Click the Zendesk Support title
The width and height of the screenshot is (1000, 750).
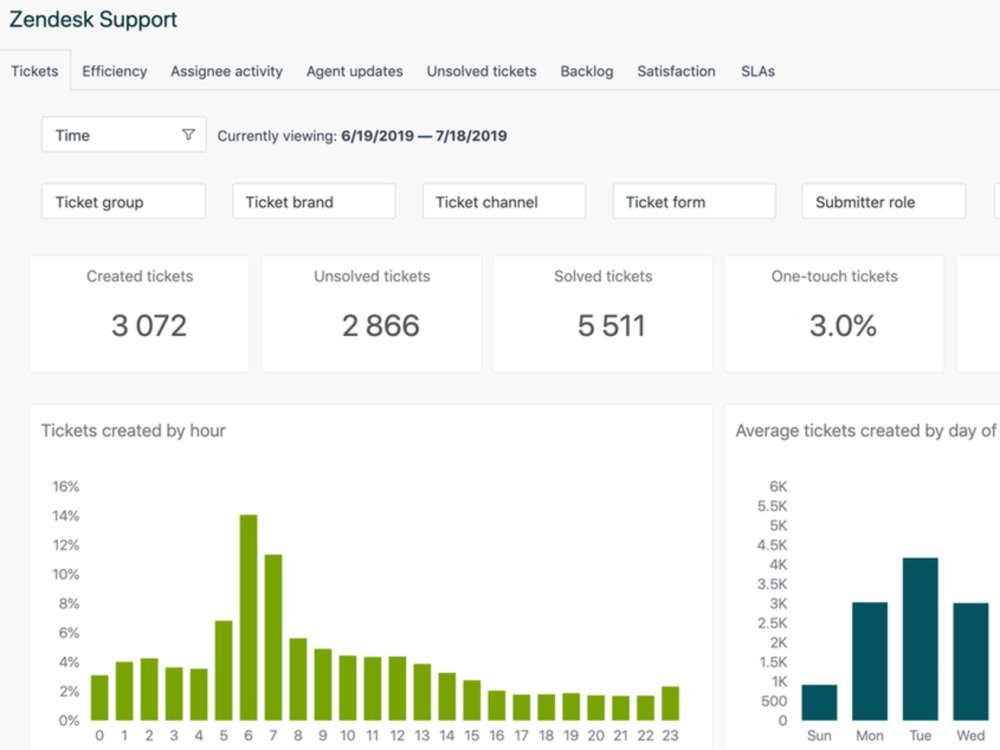tap(93, 19)
